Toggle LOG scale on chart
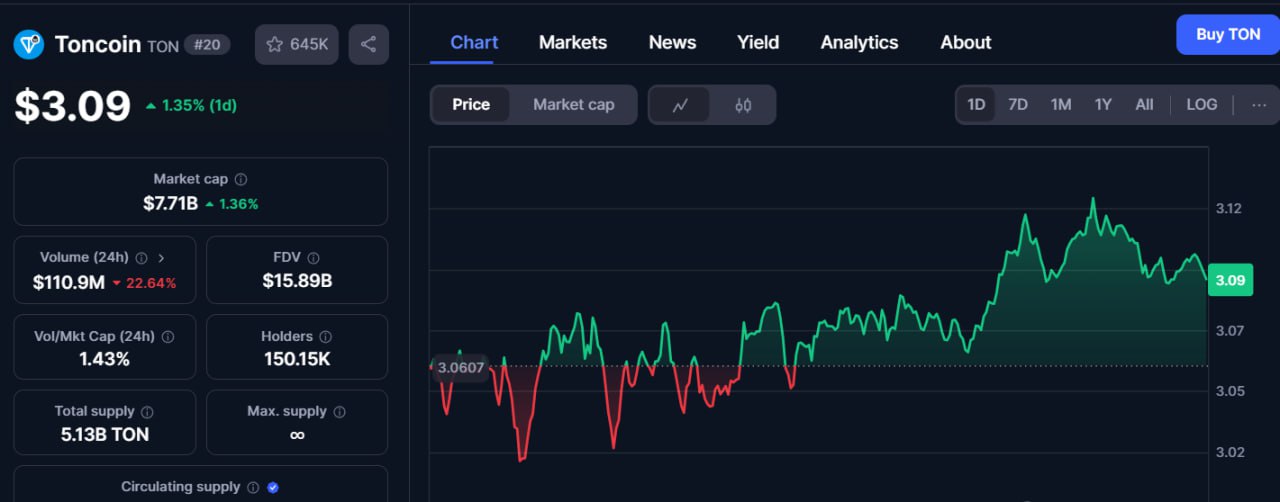1280x502 pixels. tap(1202, 105)
